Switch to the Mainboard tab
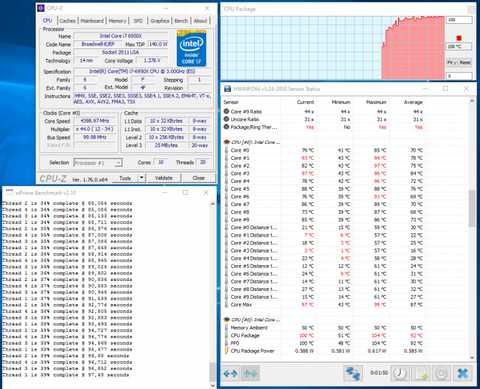Viewport: 480px width, 389px height. (92, 21)
